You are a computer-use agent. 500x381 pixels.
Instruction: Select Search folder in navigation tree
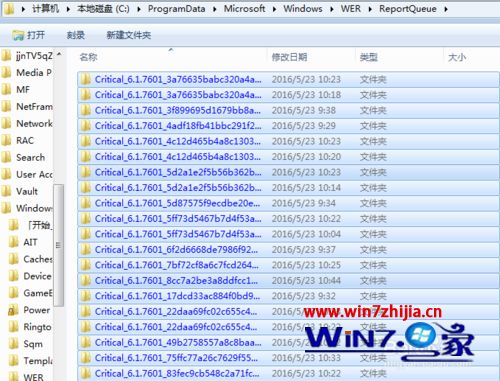[x=23, y=157]
